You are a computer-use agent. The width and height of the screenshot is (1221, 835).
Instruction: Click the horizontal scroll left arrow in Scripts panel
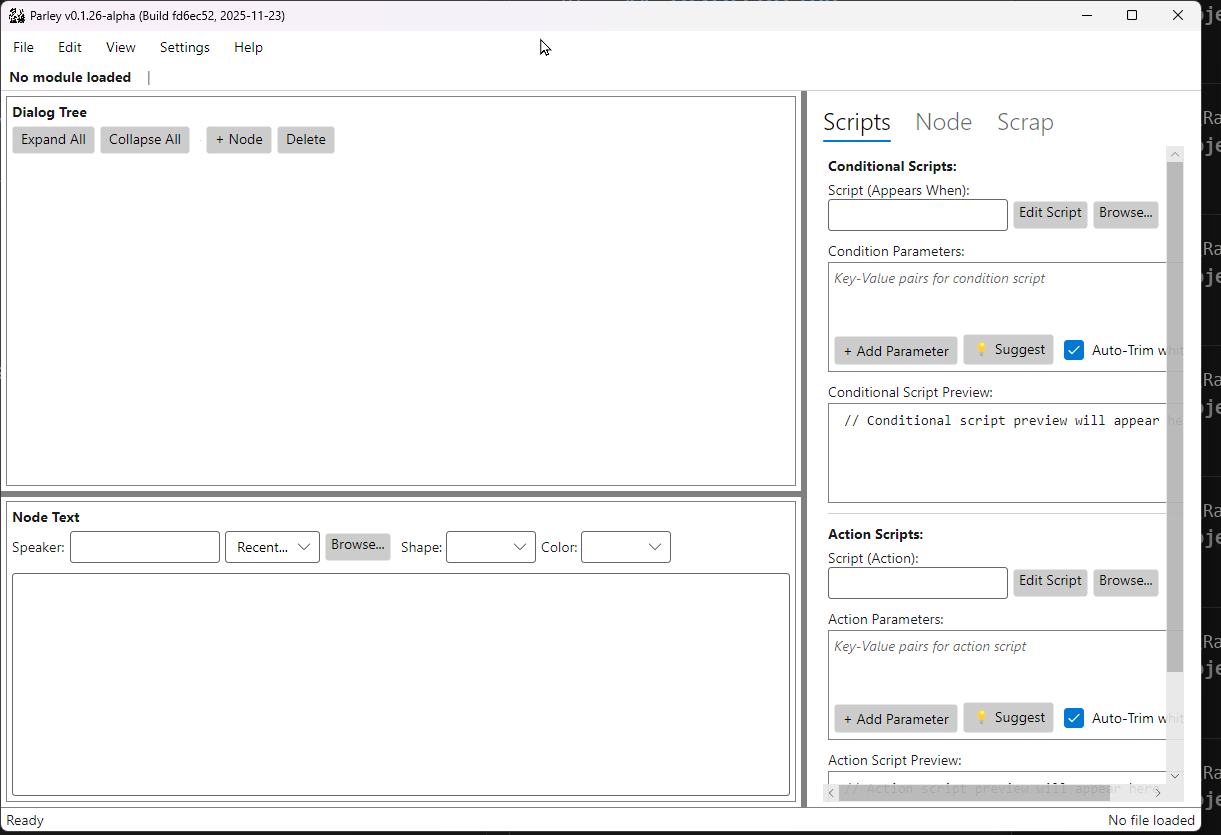point(832,793)
